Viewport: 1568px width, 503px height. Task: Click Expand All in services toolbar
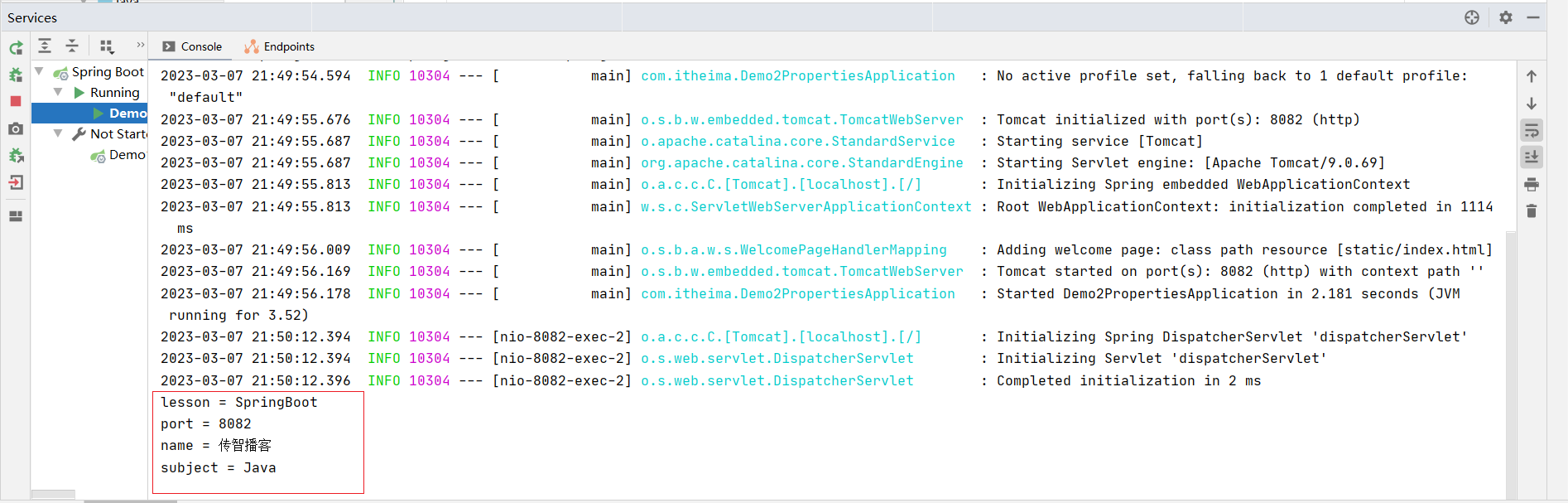click(x=45, y=46)
